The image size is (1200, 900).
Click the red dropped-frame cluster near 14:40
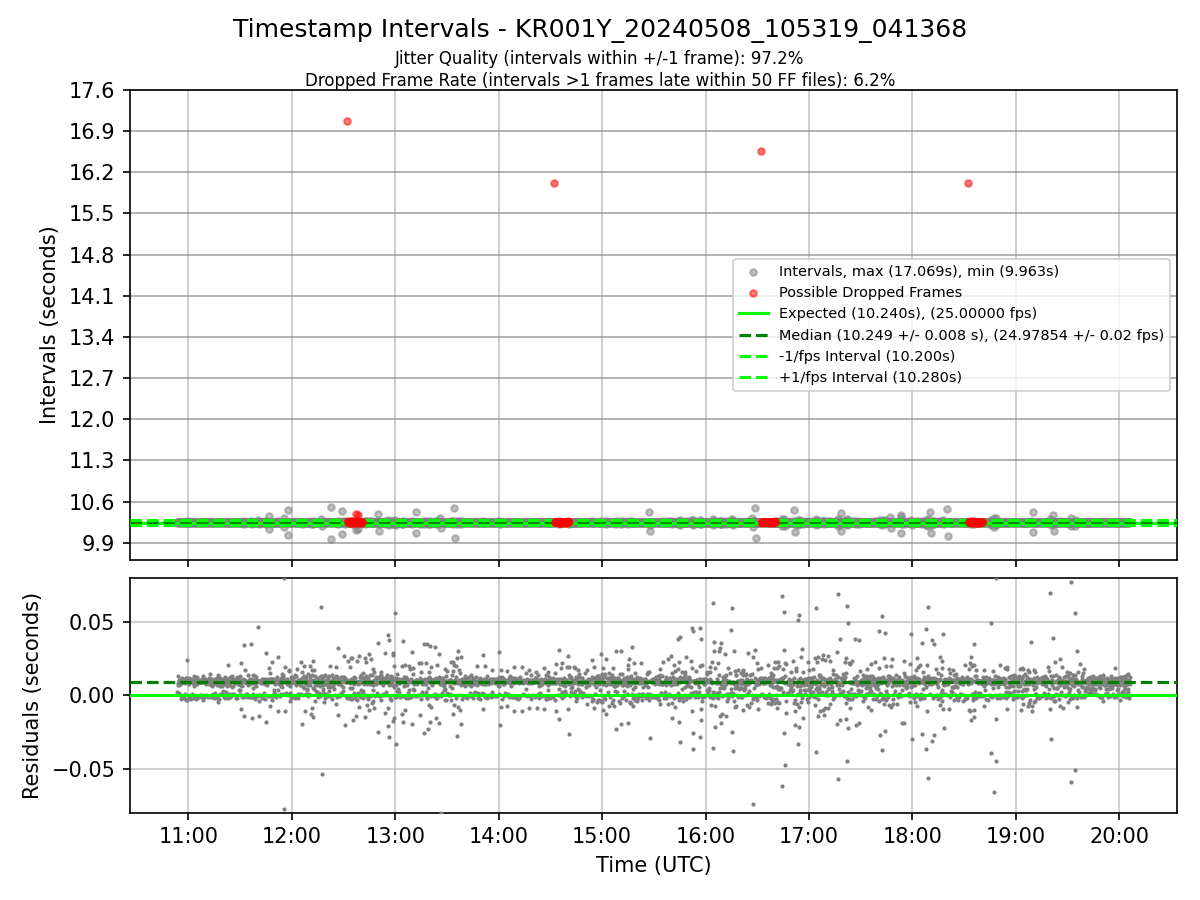tap(562, 522)
